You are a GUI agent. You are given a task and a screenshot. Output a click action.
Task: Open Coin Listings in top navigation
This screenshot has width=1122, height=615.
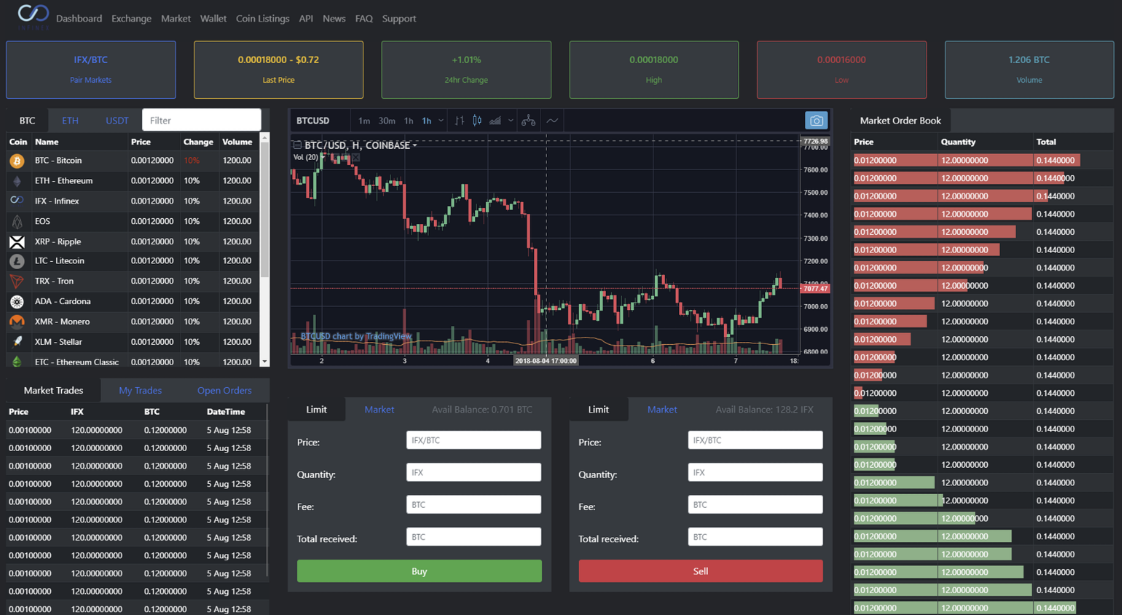click(x=263, y=19)
